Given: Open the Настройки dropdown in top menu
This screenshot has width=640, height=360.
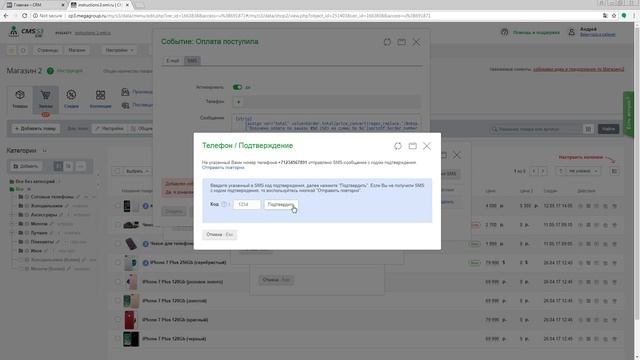Looking at the screenshot, I should tap(119, 50).
